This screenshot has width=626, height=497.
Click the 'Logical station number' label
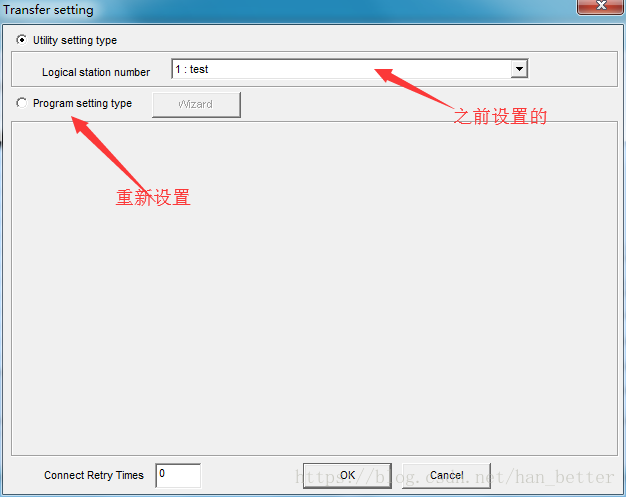click(x=96, y=72)
